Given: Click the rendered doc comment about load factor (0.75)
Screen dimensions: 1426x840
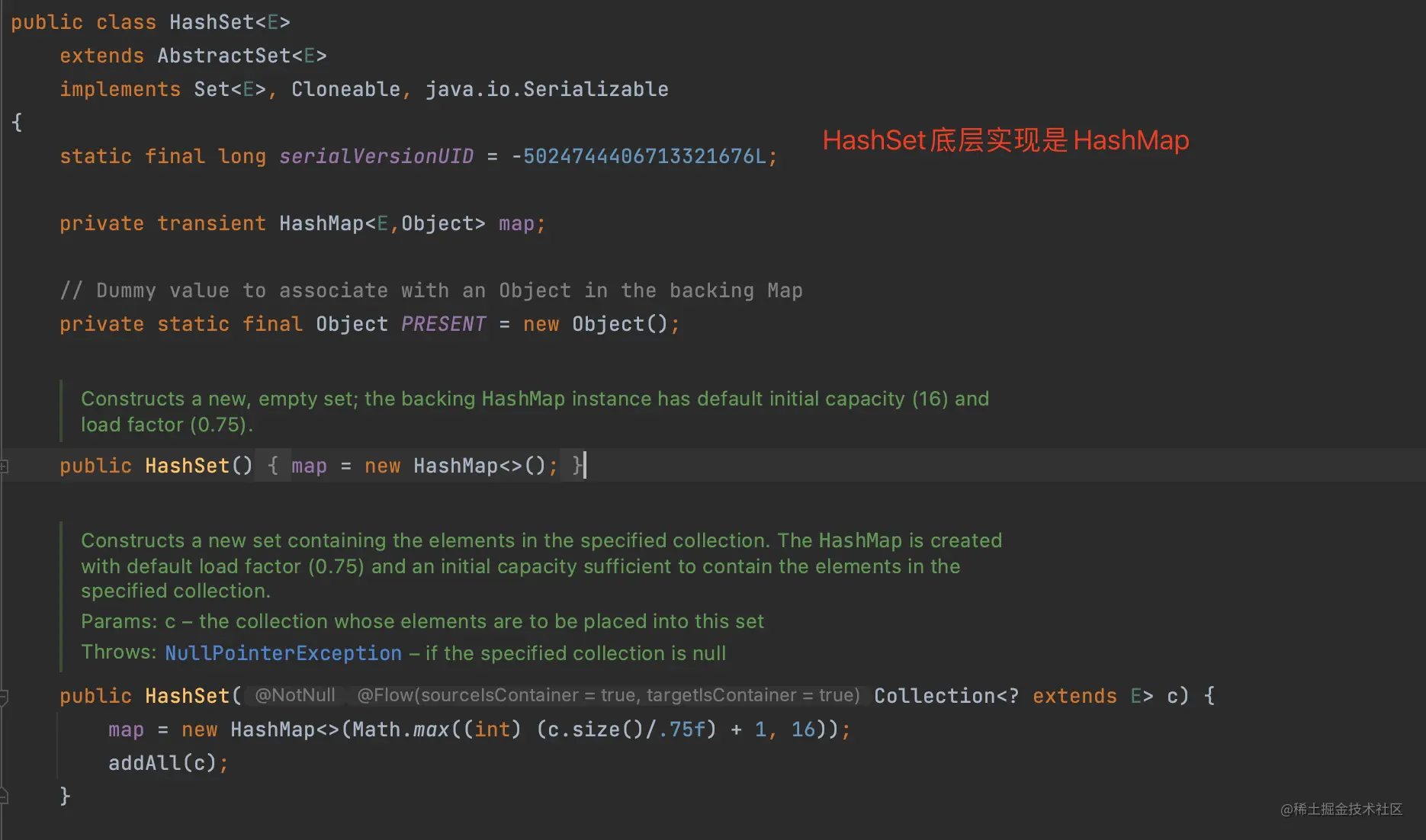Looking at the screenshot, I should 535,412.
